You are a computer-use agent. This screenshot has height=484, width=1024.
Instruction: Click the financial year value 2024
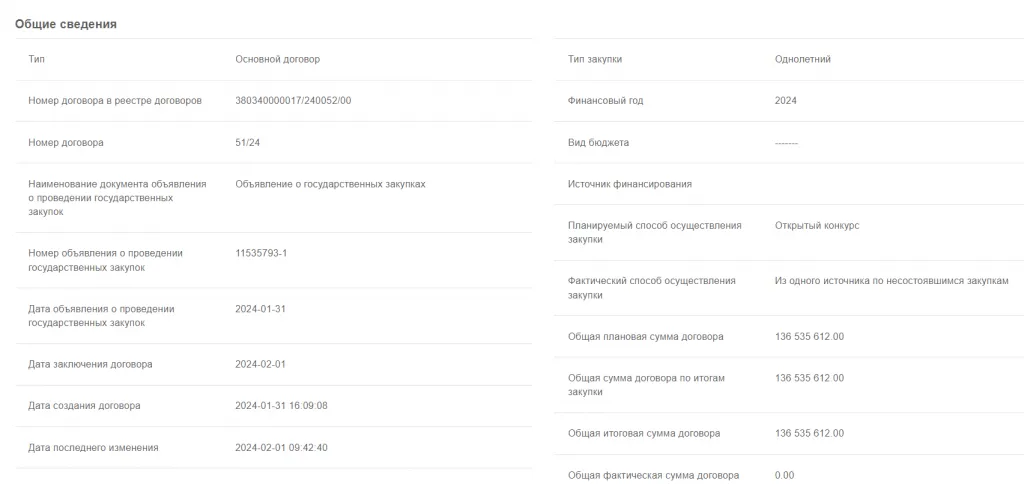tap(786, 101)
